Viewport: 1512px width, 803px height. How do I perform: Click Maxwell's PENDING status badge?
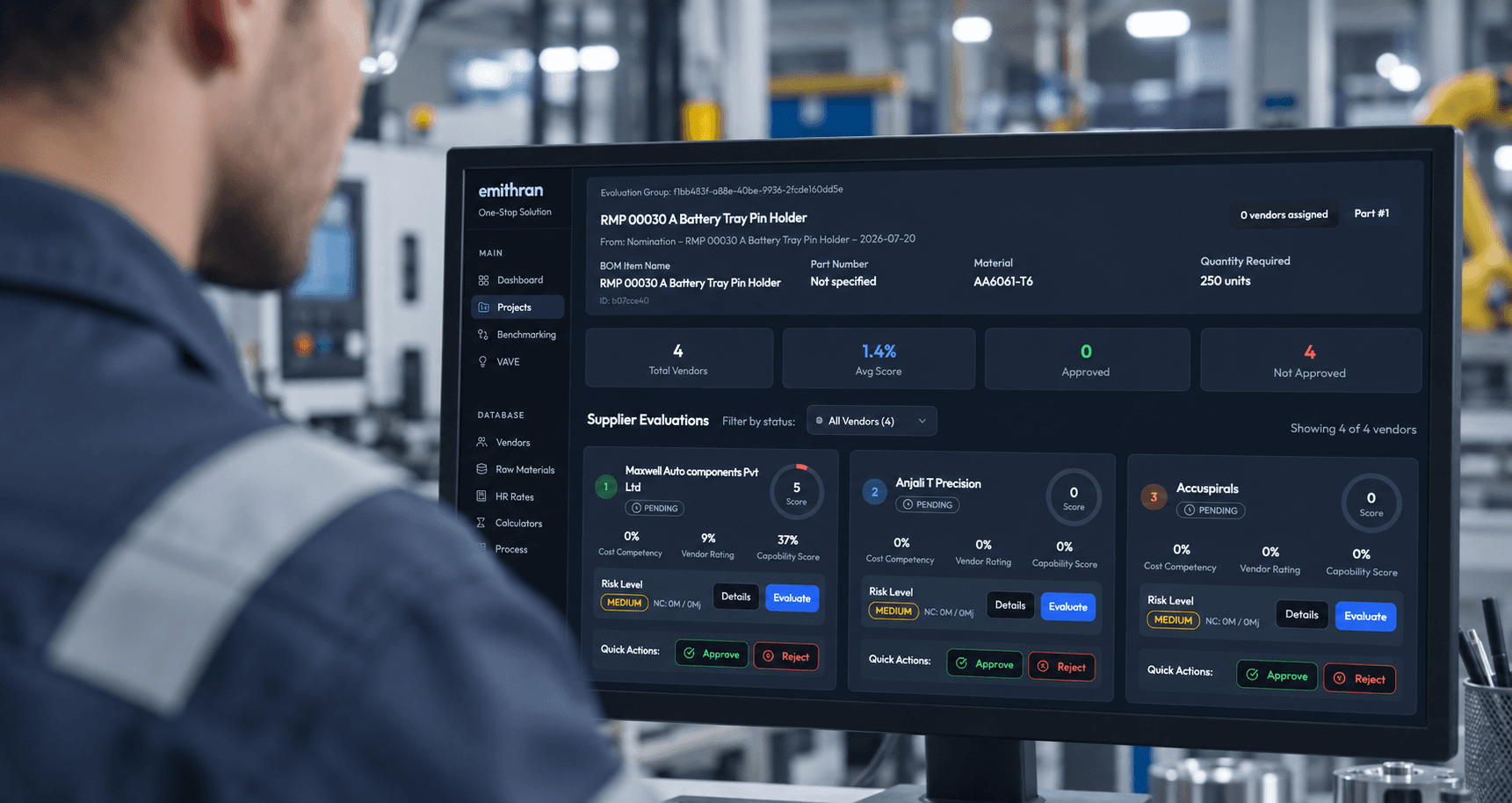coord(655,508)
